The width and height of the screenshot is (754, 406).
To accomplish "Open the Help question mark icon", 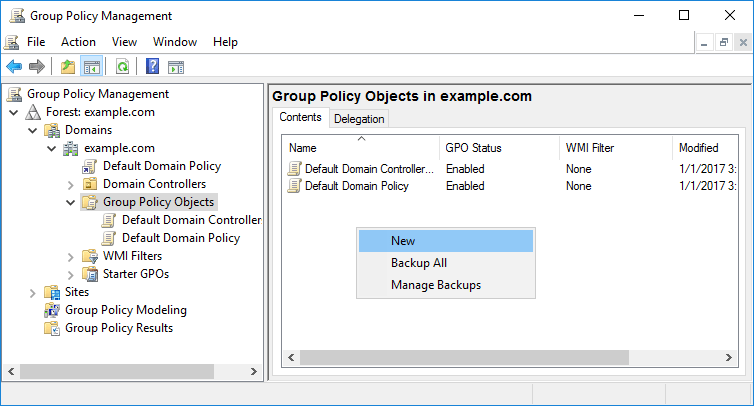I will point(152,66).
